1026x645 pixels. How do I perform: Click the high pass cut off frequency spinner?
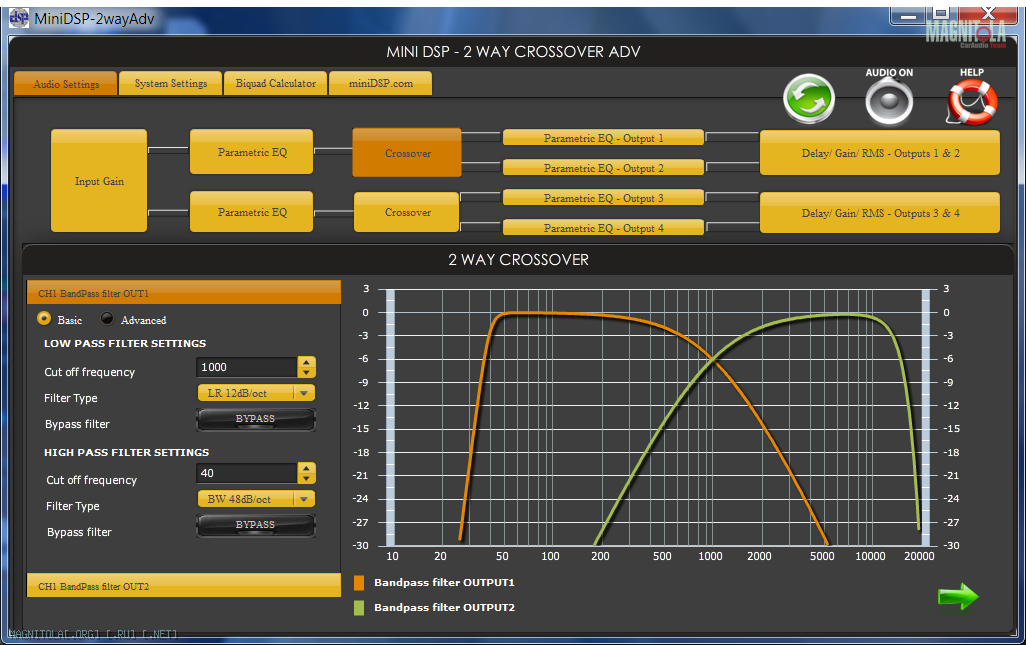click(306, 473)
